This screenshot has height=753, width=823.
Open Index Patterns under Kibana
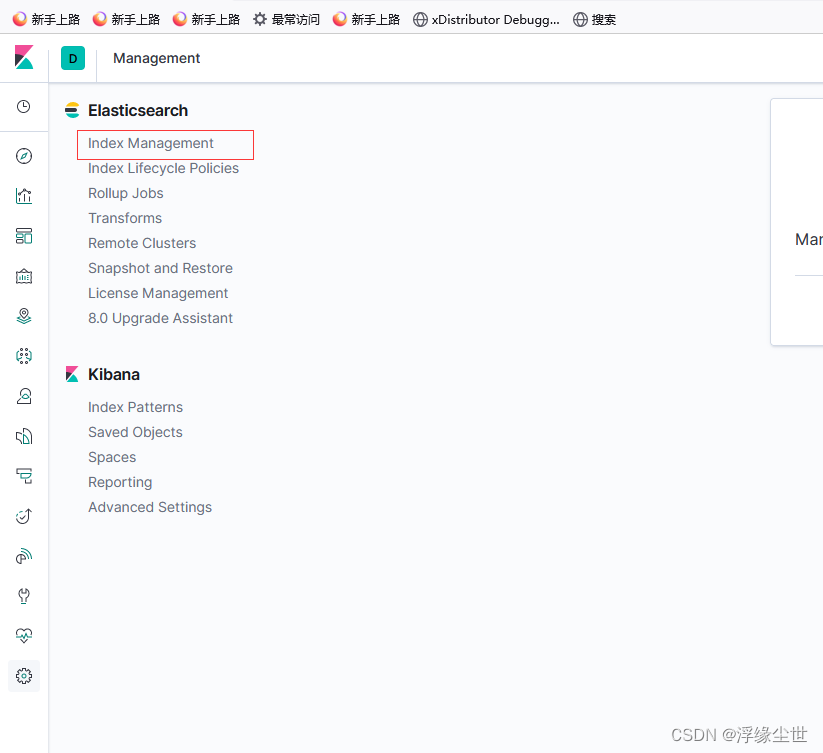click(135, 407)
